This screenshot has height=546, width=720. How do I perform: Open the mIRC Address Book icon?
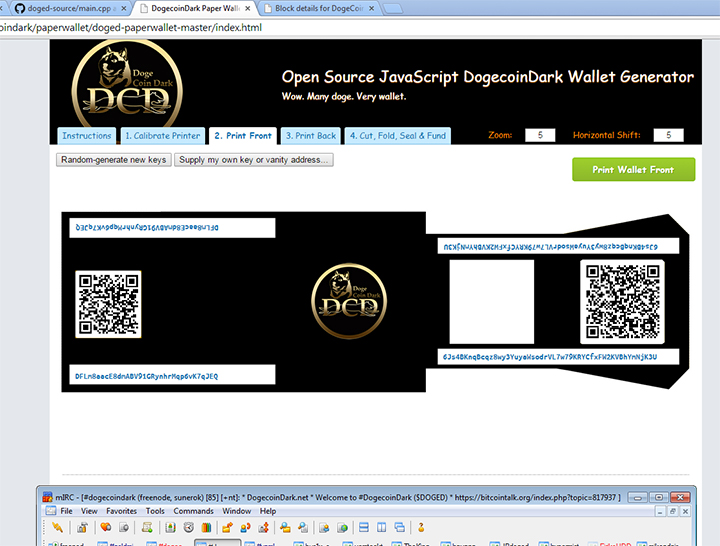tap(170, 528)
